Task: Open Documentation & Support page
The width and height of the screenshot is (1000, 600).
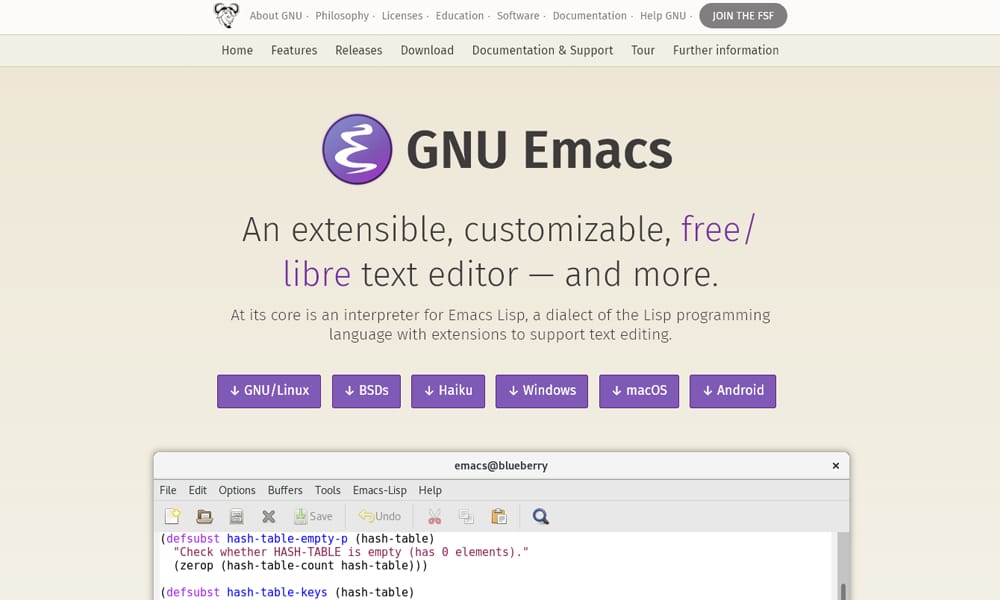Action: [x=542, y=50]
